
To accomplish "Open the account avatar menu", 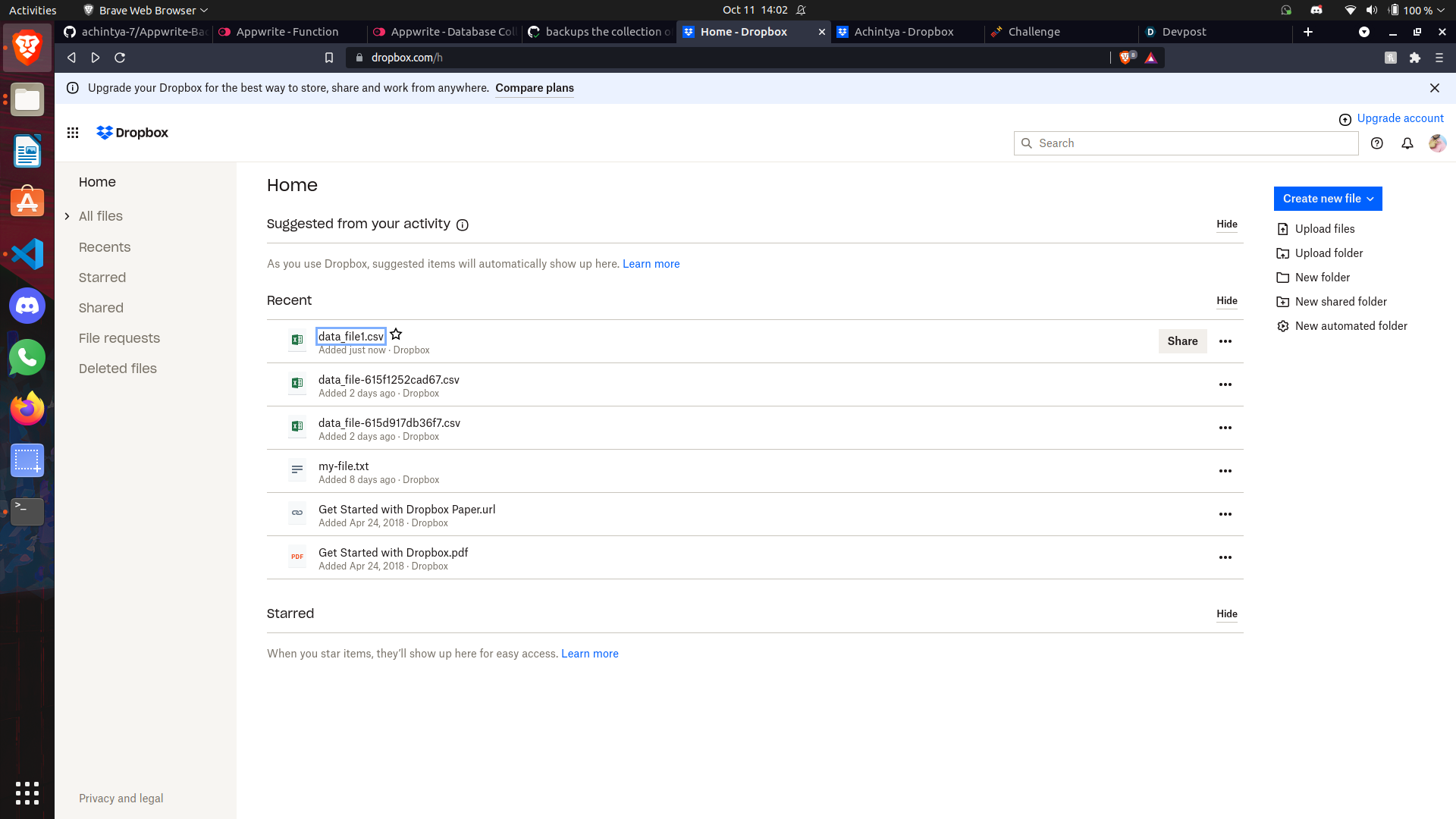I will tap(1437, 143).
